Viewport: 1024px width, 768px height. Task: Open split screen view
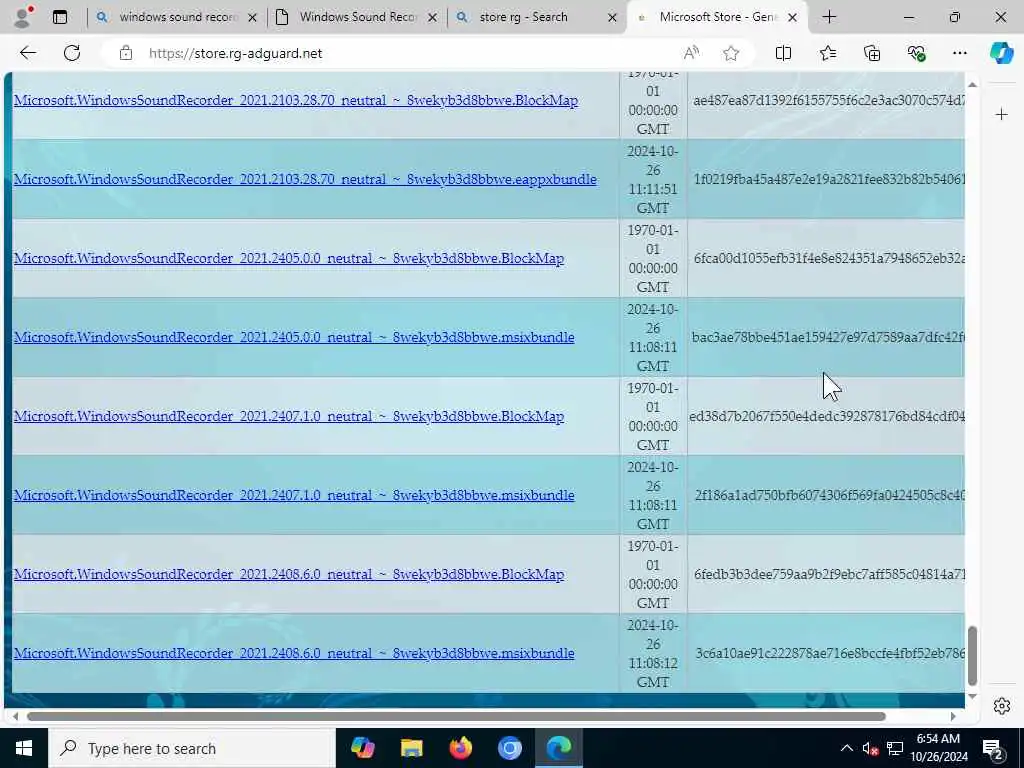pos(783,53)
